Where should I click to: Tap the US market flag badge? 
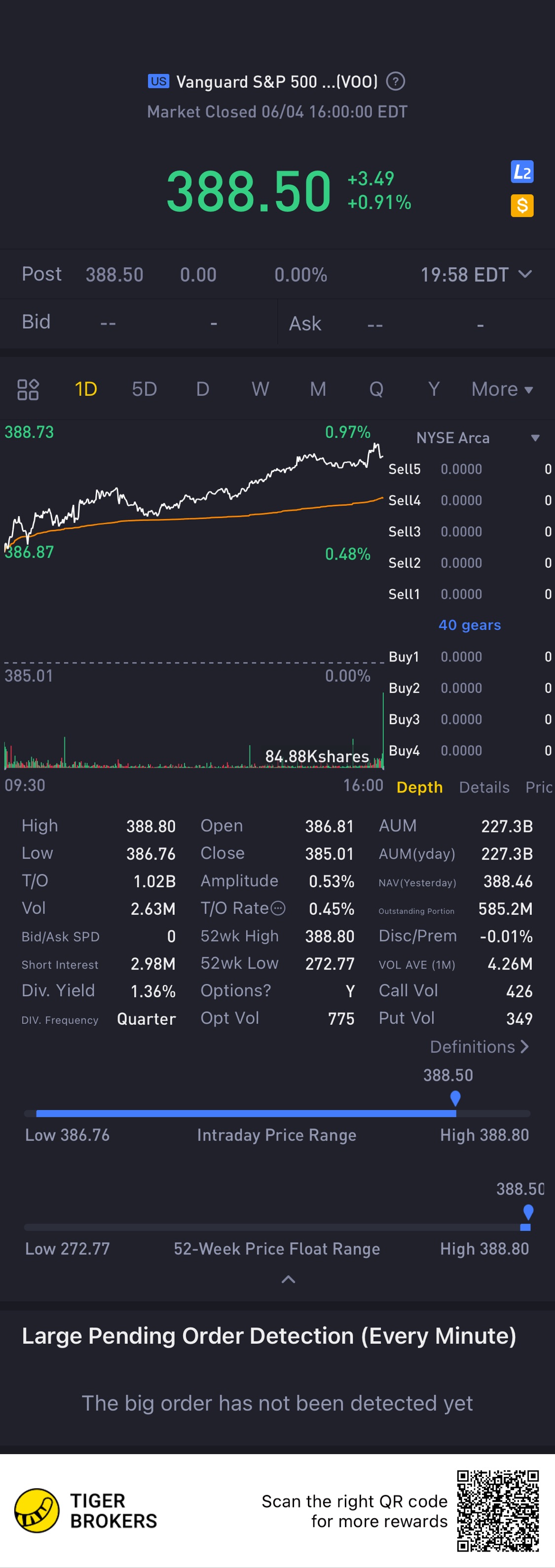pos(158,81)
